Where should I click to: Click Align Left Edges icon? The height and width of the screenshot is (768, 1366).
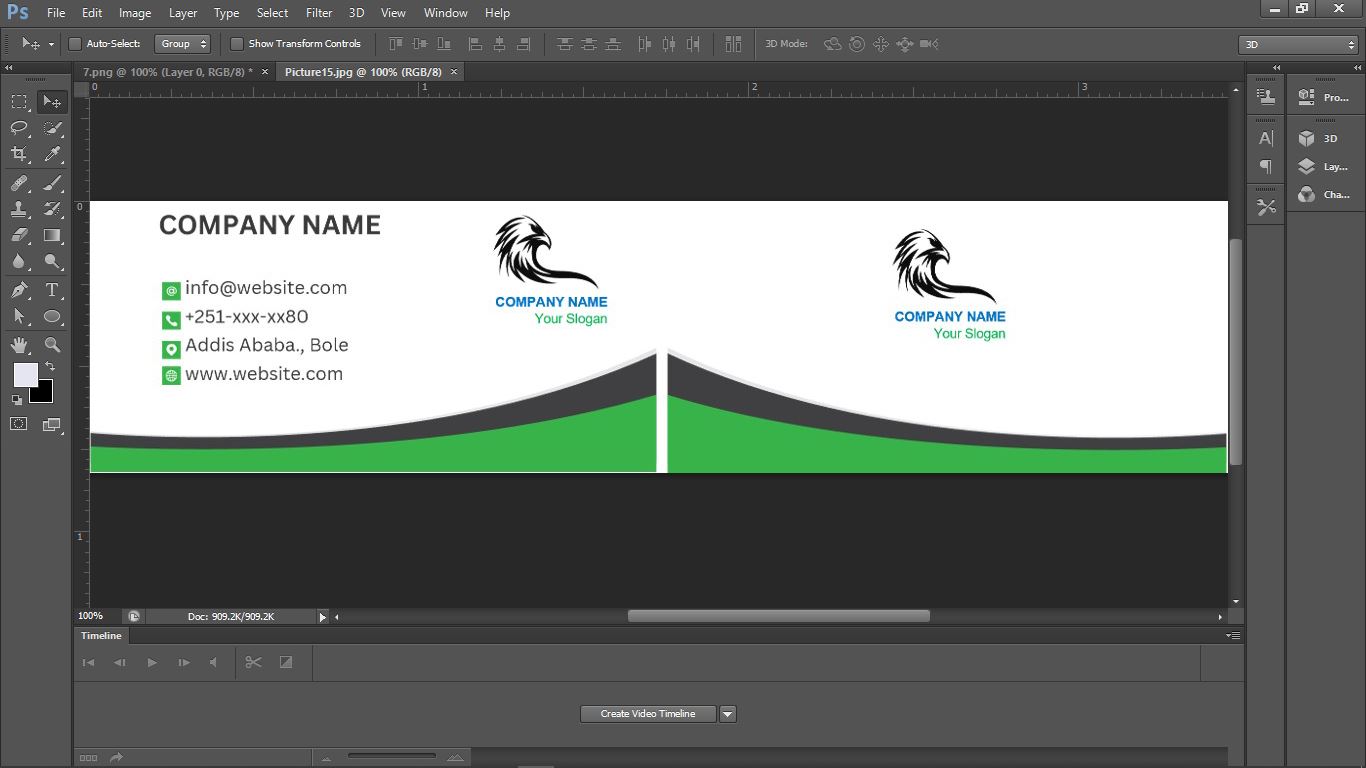[x=475, y=44]
